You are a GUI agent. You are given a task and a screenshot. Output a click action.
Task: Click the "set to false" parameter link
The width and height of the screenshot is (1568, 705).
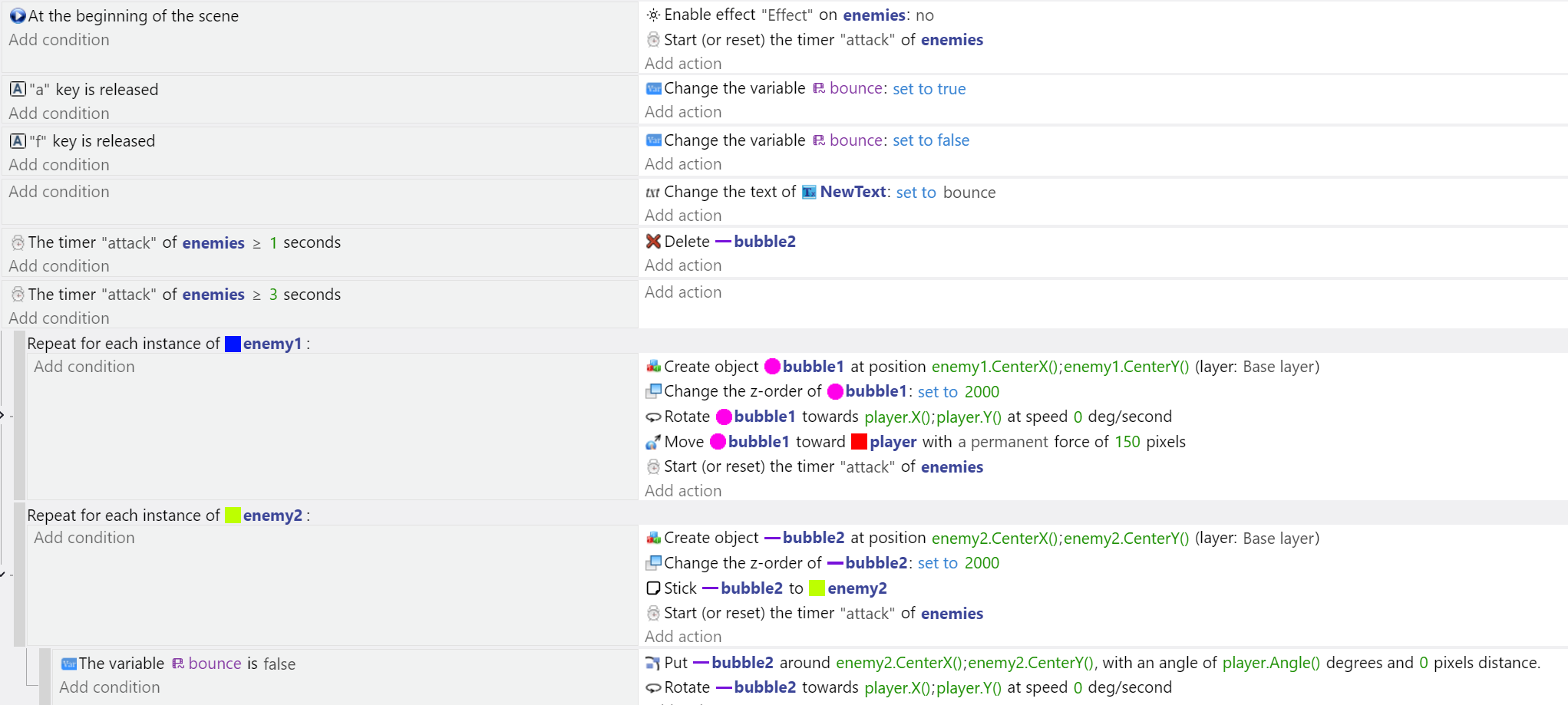[931, 140]
